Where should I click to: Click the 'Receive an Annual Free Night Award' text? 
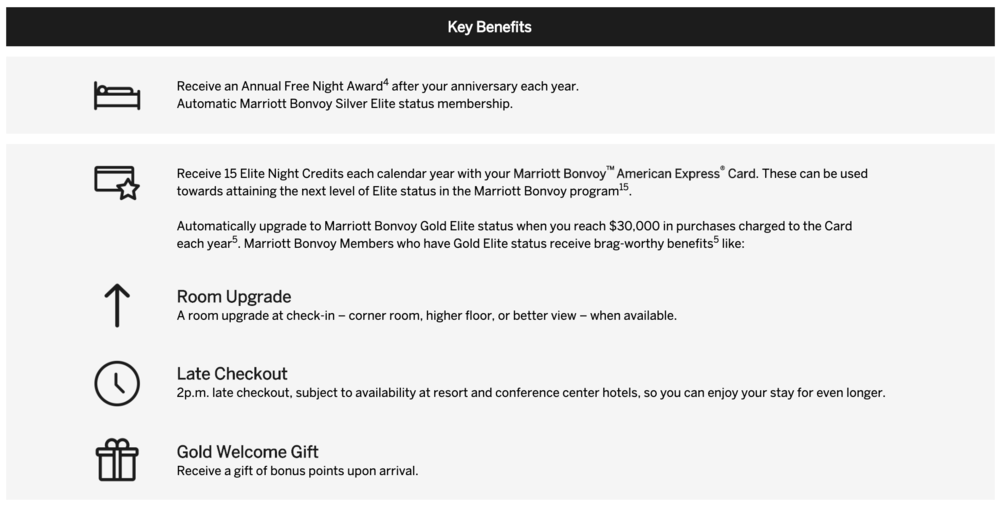278,87
